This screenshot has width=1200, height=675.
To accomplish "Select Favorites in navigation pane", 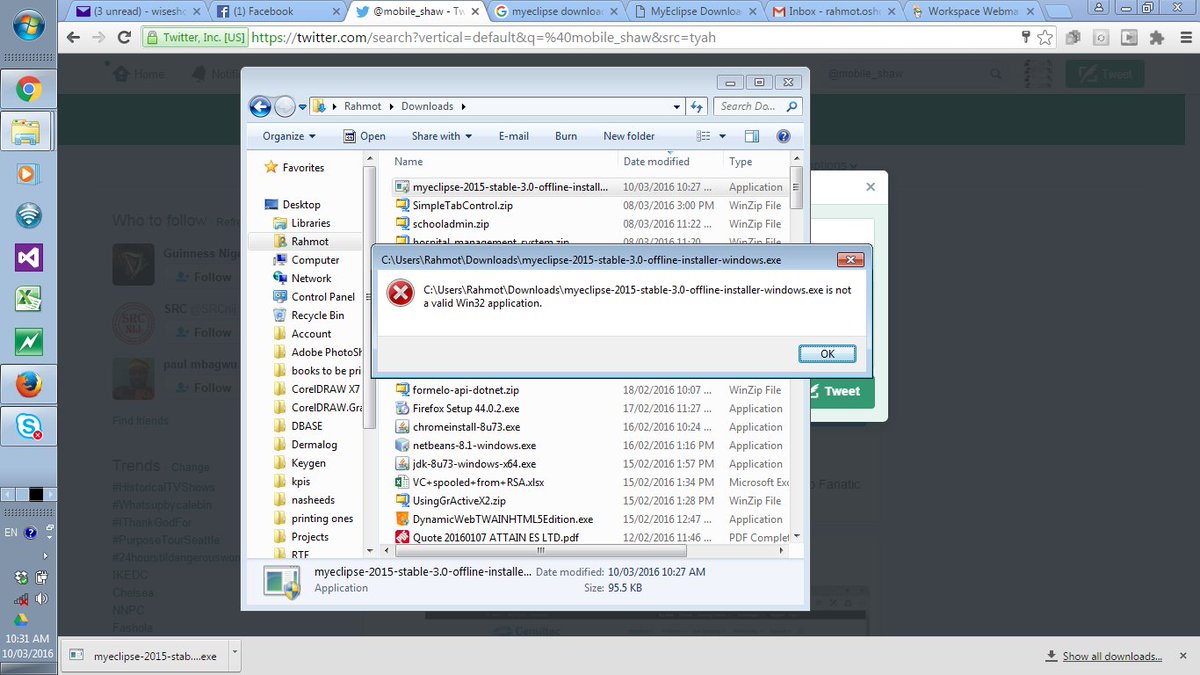I will point(294,168).
